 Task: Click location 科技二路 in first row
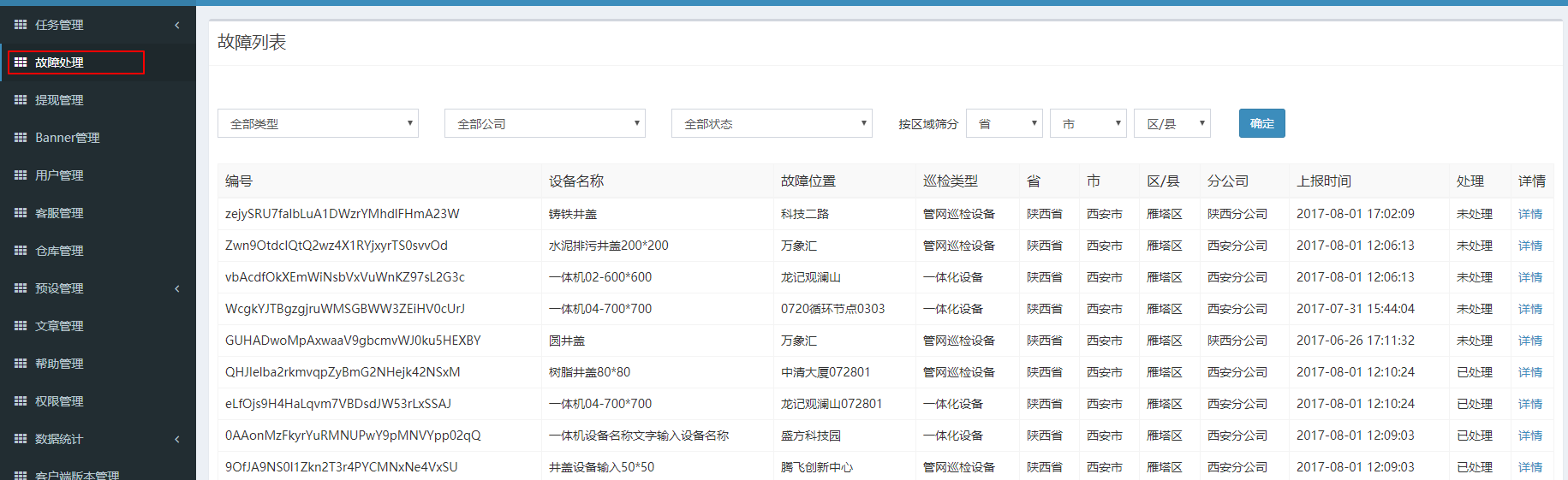click(805, 214)
